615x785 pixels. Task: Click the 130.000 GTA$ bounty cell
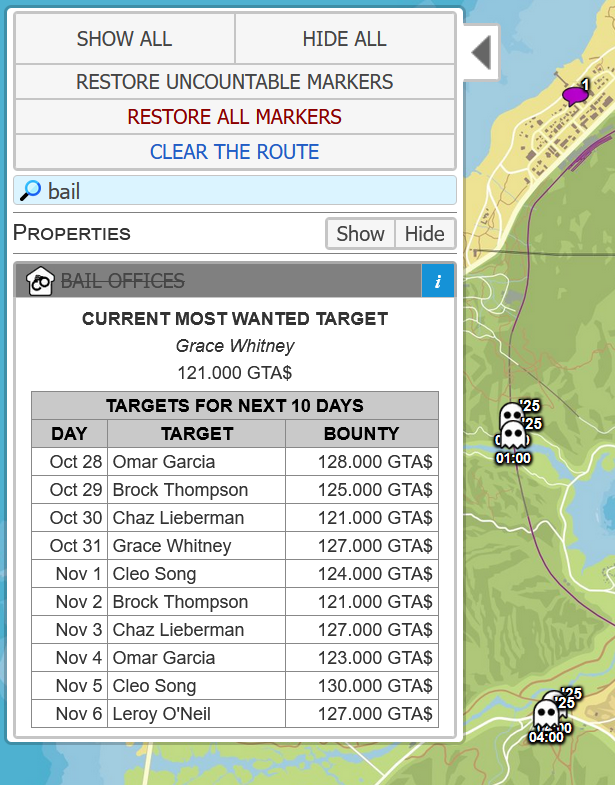tap(362, 686)
